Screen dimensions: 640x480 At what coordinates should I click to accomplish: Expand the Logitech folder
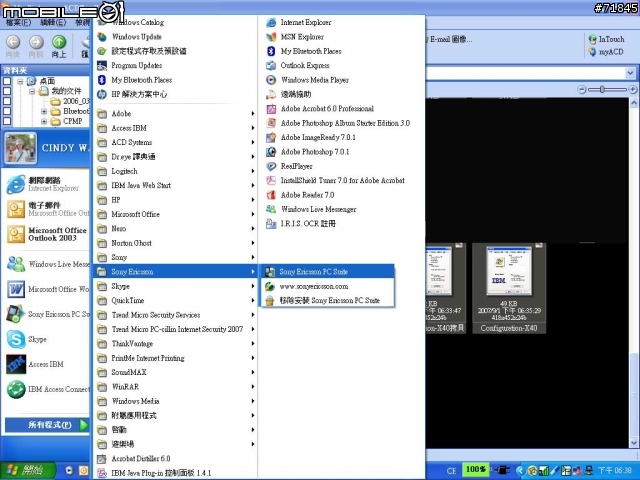click(176, 171)
